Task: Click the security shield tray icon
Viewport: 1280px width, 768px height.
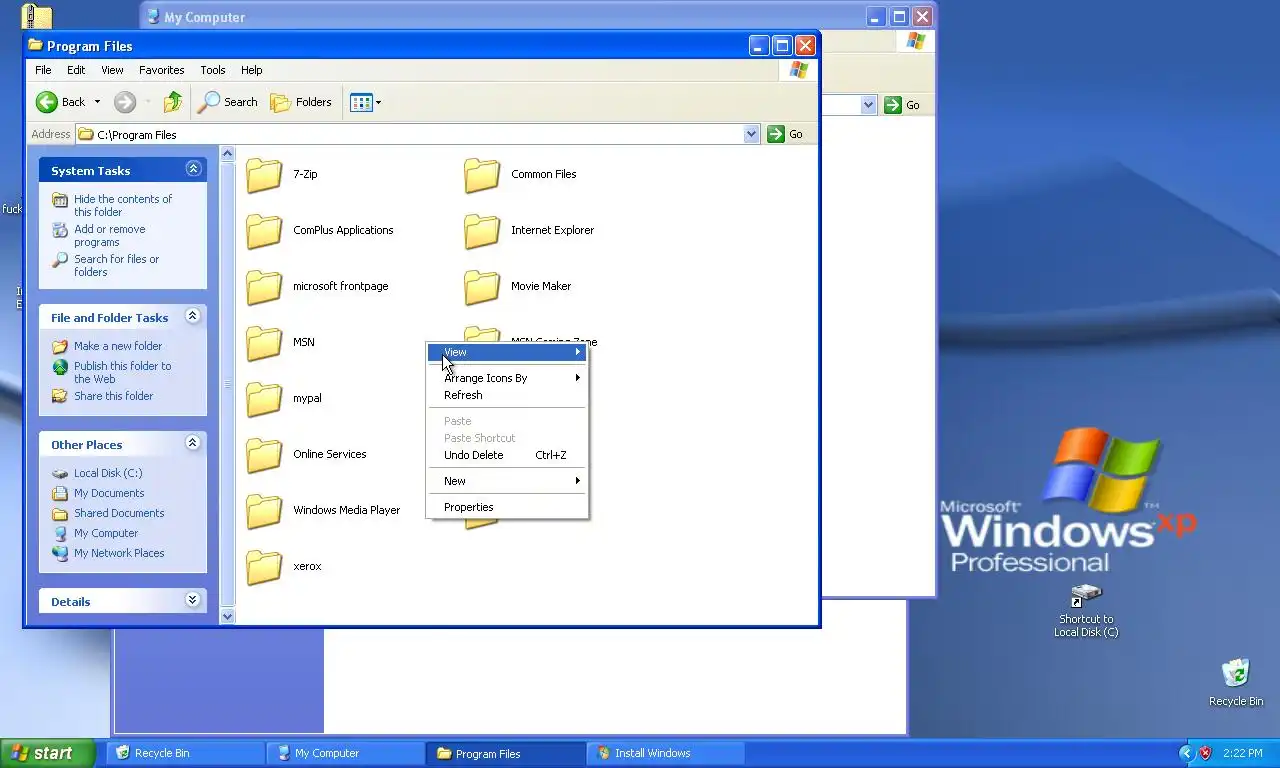Action: [x=1205, y=753]
